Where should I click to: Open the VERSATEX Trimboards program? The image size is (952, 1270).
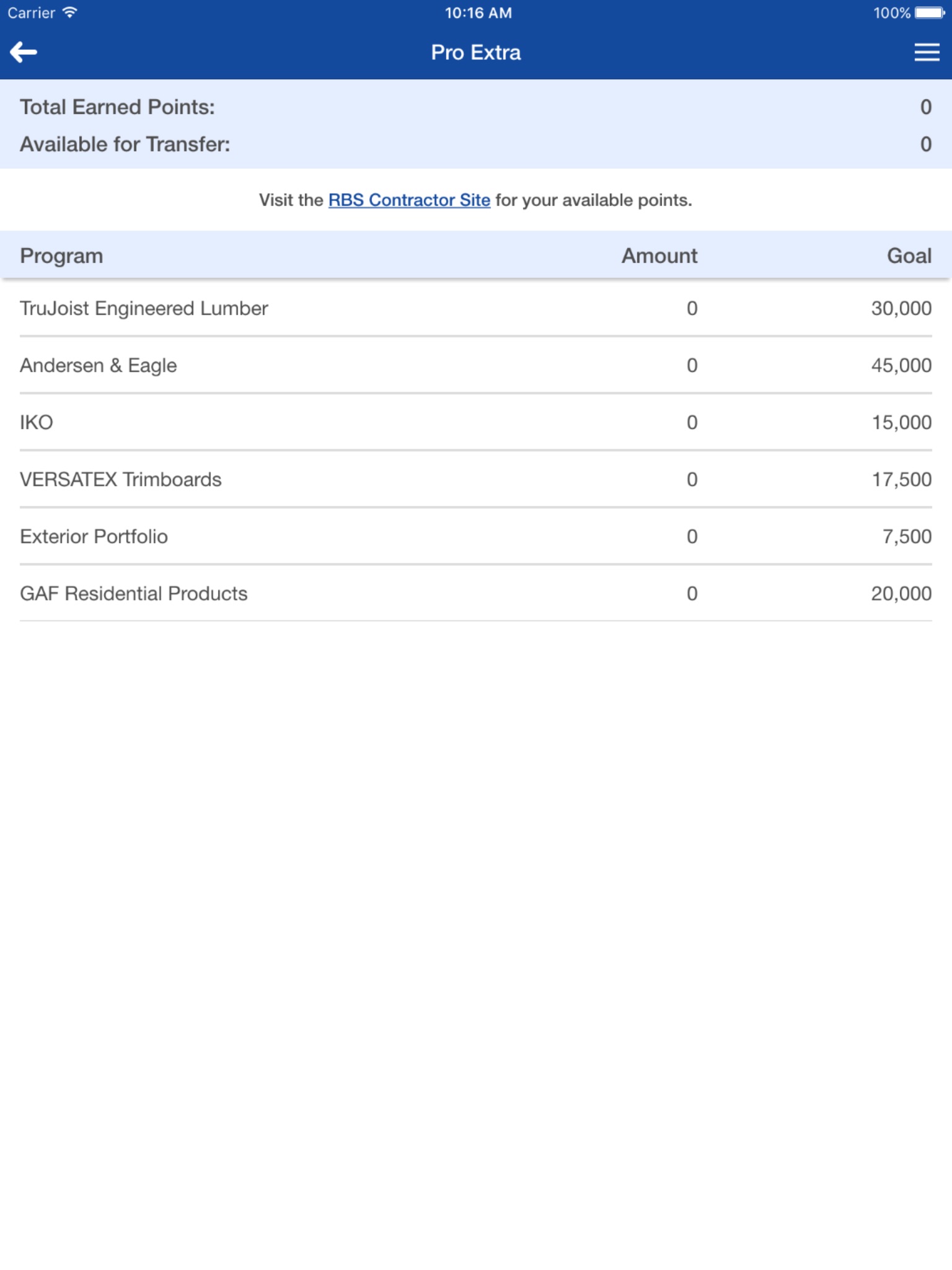pos(121,480)
